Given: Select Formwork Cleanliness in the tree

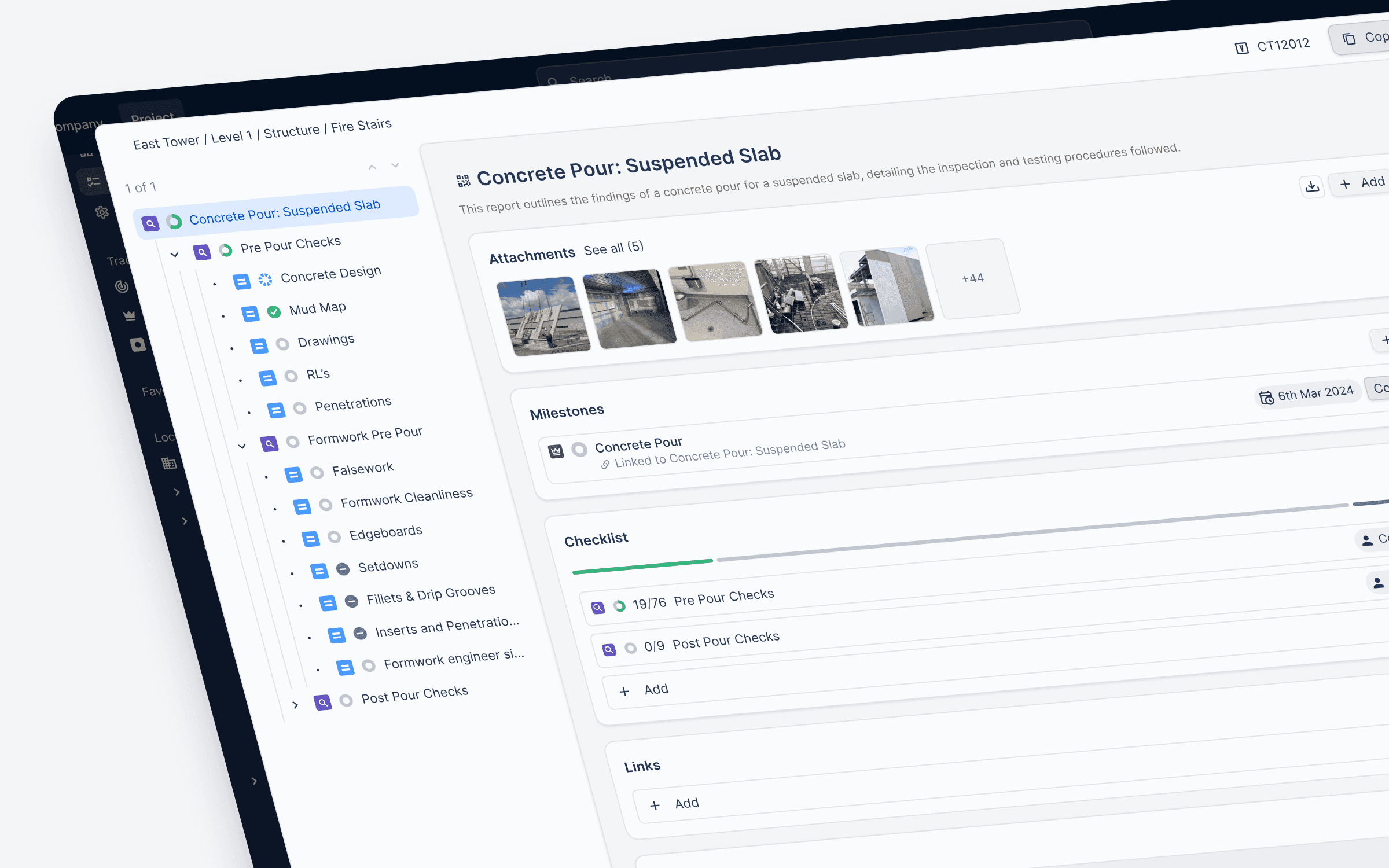Looking at the screenshot, I should pyautogui.click(x=406, y=498).
